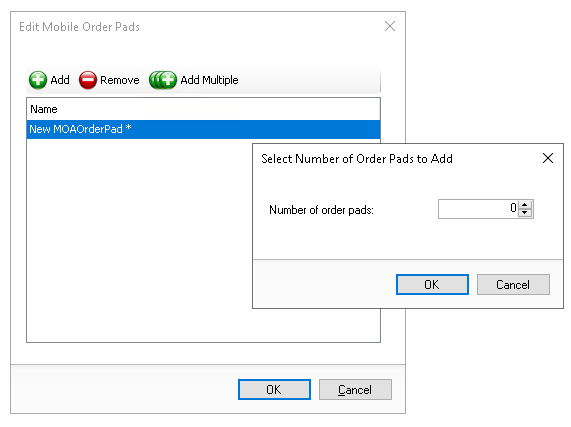Click the red Remove minus icon
Image resolution: width=571 pixels, height=427 pixels.
click(x=88, y=80)
